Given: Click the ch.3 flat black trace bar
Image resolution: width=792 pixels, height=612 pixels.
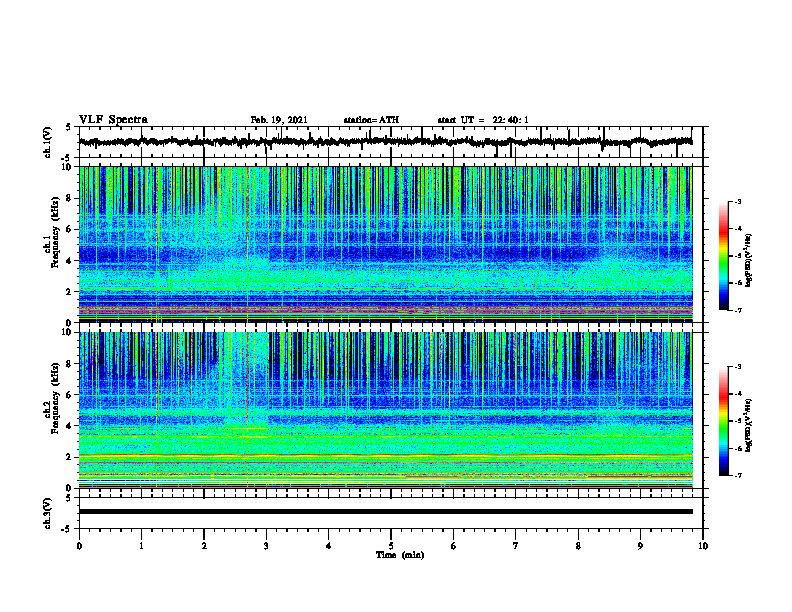Looking at the screenshot, I should coord(385,512).
